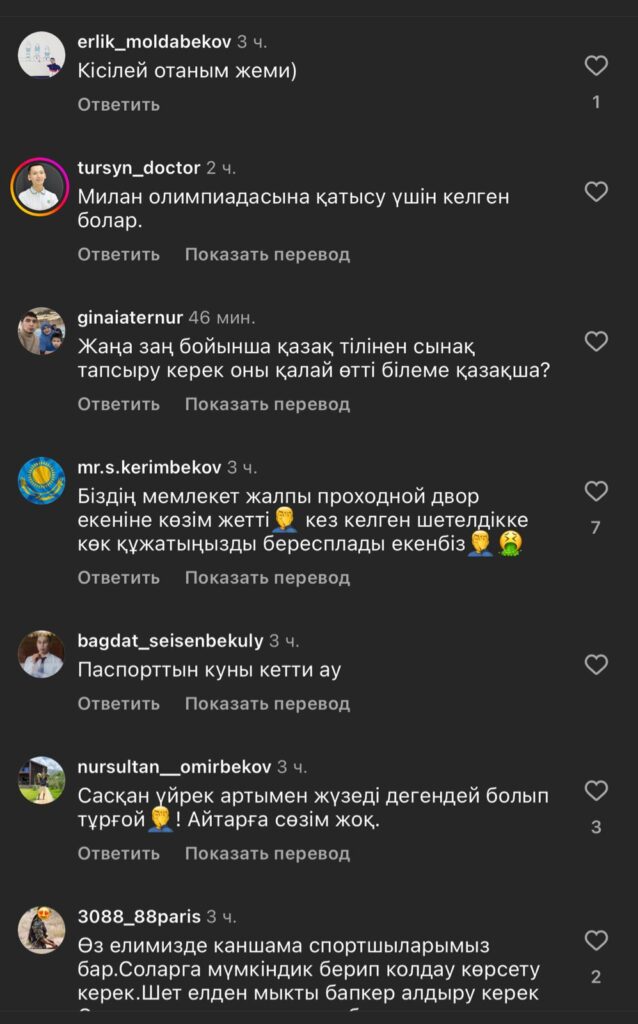Viewport: 638px width, 1024px height.
Task: Heart bagdat_seisenbekuly's comment
Action: (596, 664)
